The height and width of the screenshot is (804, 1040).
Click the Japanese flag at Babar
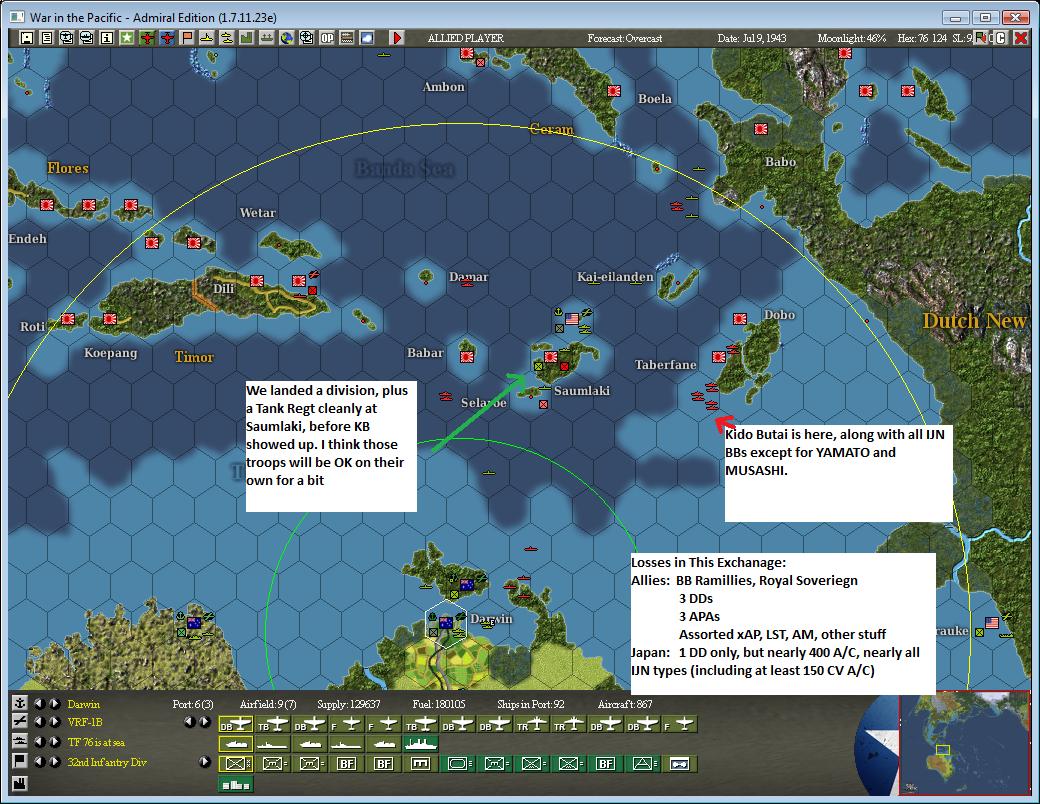pyautogui.click(x=467, y=356)
